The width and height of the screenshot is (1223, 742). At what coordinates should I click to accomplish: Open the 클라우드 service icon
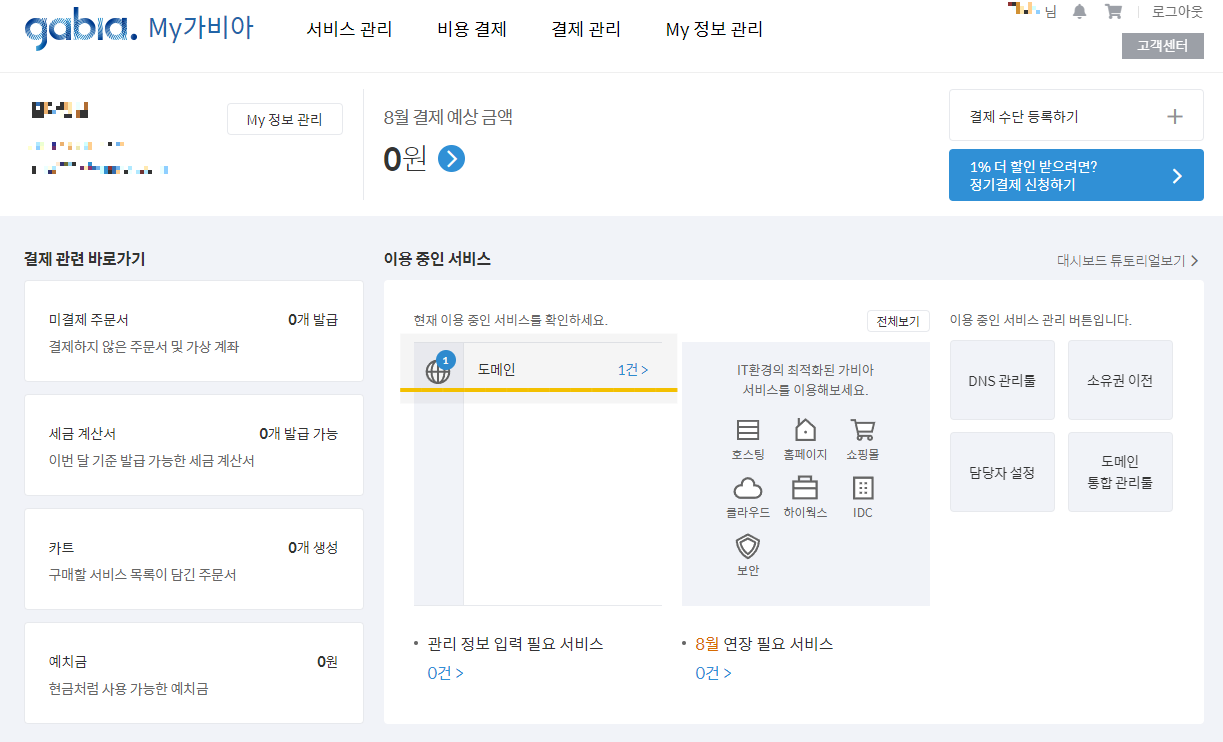click(x=748, y=488)
